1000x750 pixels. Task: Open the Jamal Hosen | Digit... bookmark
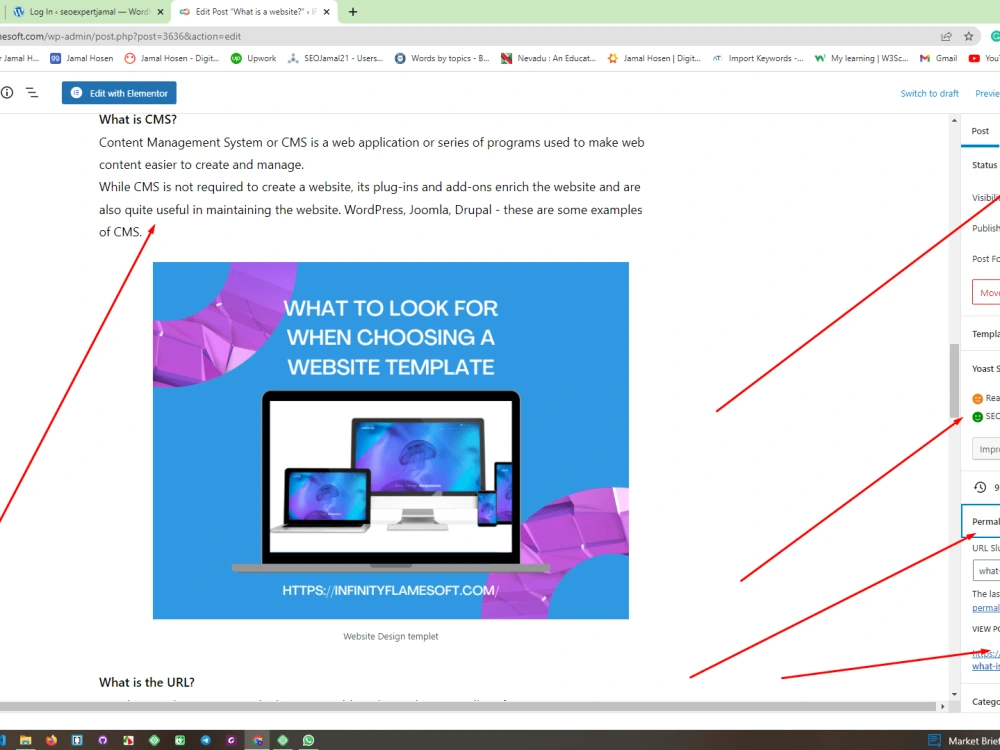point(654,58)
